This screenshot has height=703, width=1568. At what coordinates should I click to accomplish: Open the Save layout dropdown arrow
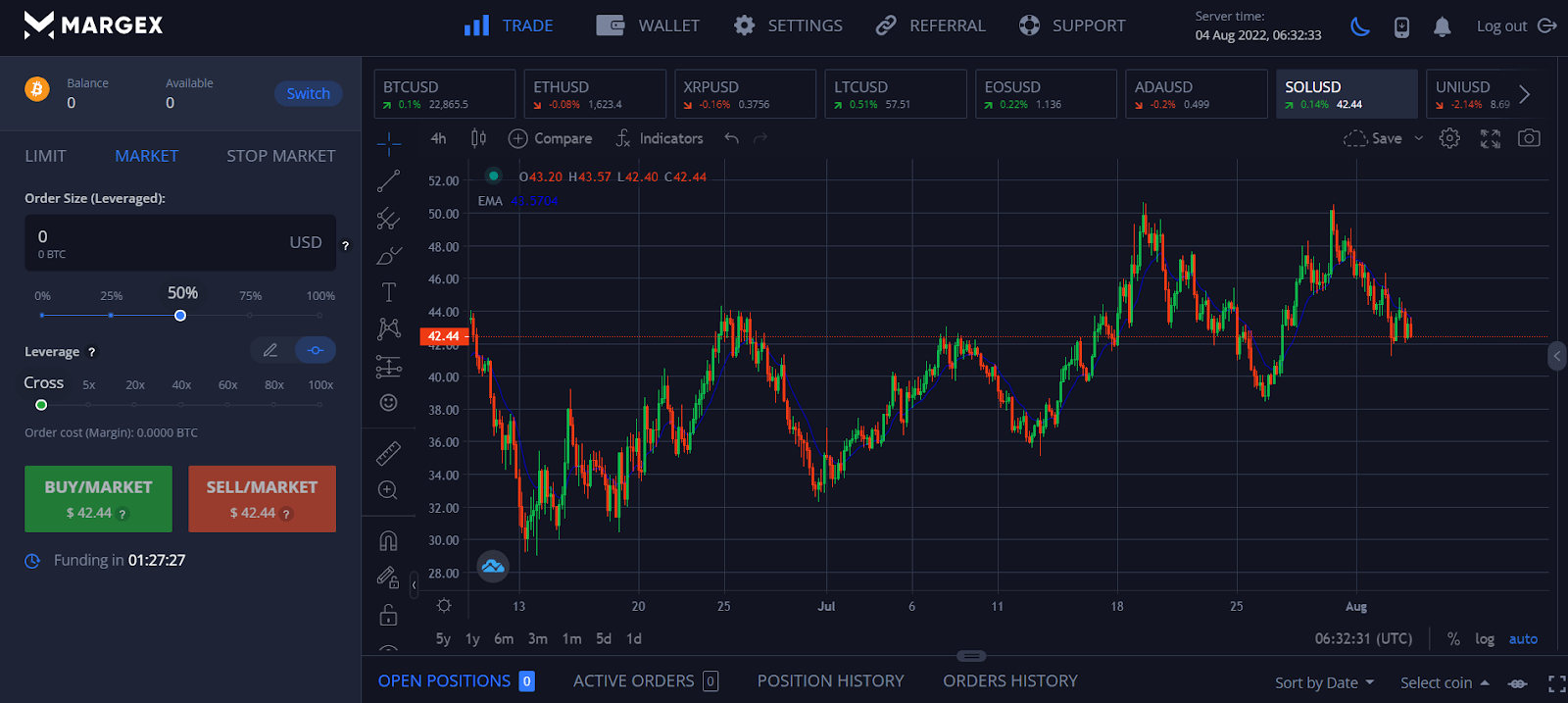point(1418,138)
